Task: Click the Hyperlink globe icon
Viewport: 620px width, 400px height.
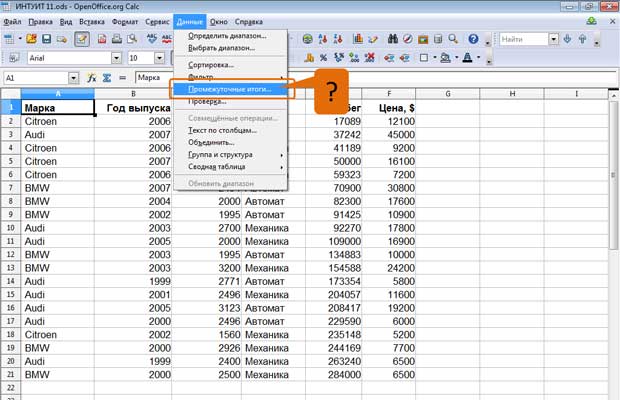Action: (x=307, y=39)
